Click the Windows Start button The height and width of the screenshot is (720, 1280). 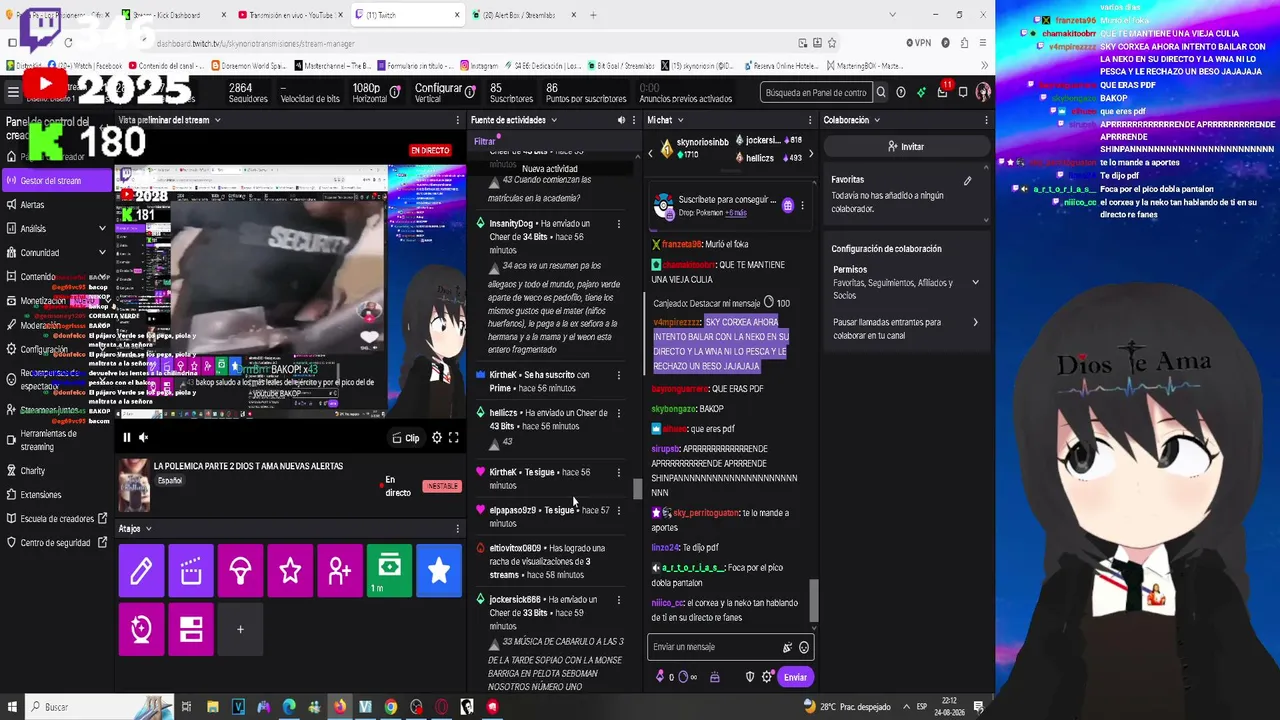click(x=12, y=707)
